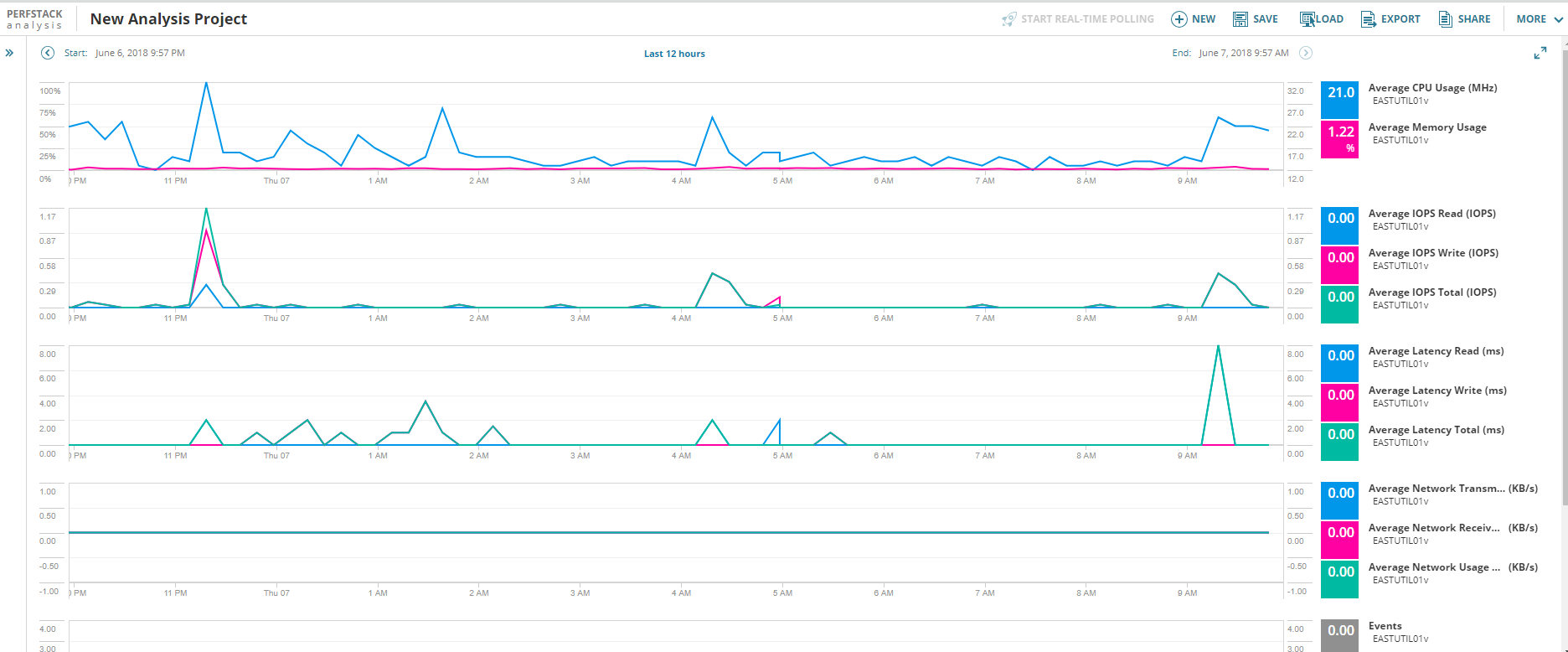1568x652 pixels.
Task: Open the Last 12 hours time range selector
Action: tap(674, 54)
